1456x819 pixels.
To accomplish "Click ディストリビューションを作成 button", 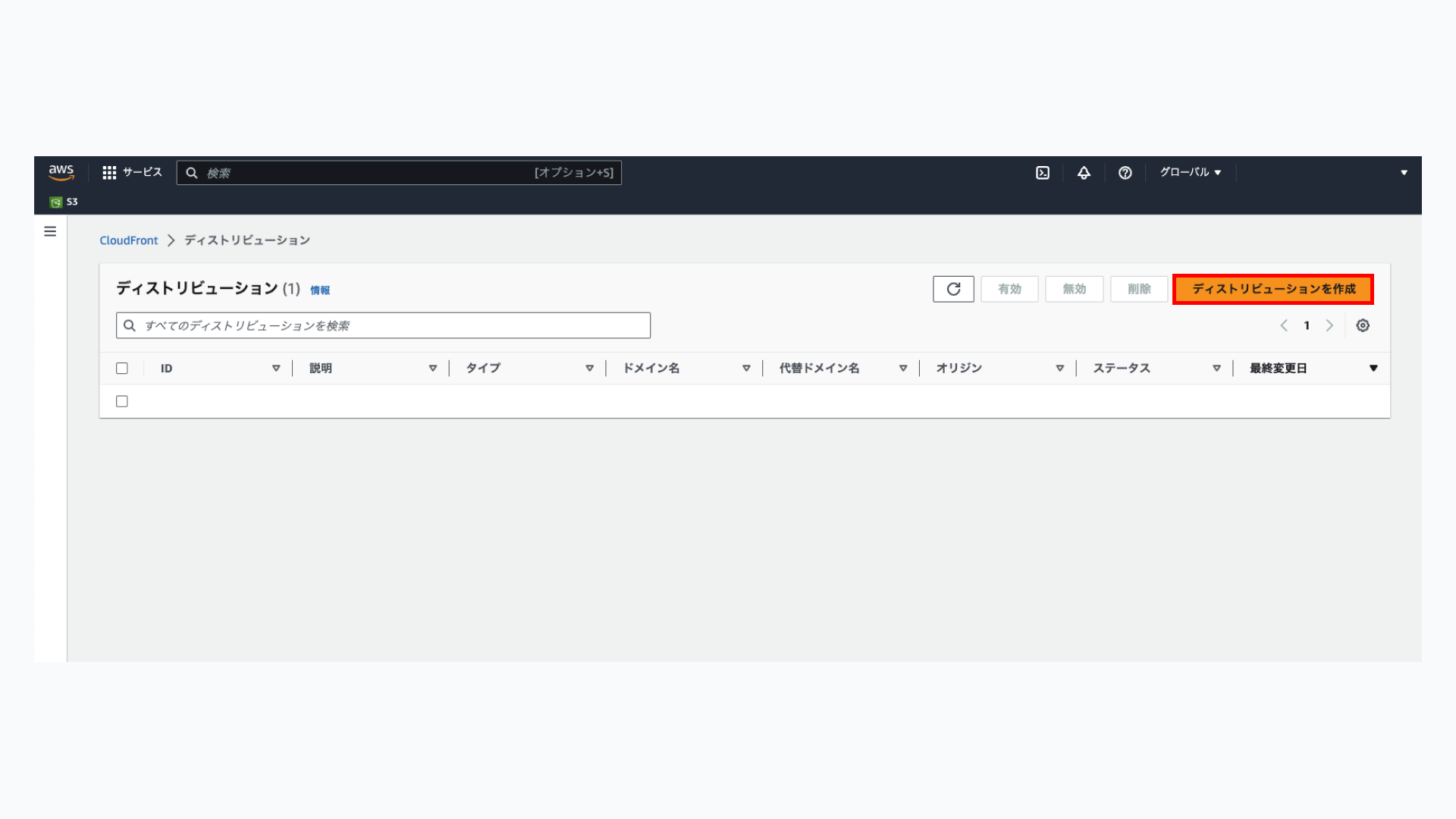I will click(1273, 289).
